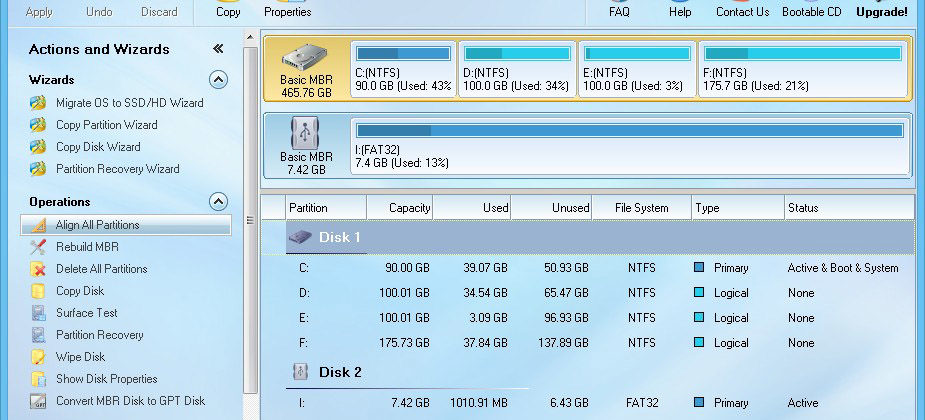Image resolution: width=925 pixels, height=420 pixels.
Task: Click the Partition Recovery Wizard icon
Action: point(38,169)
